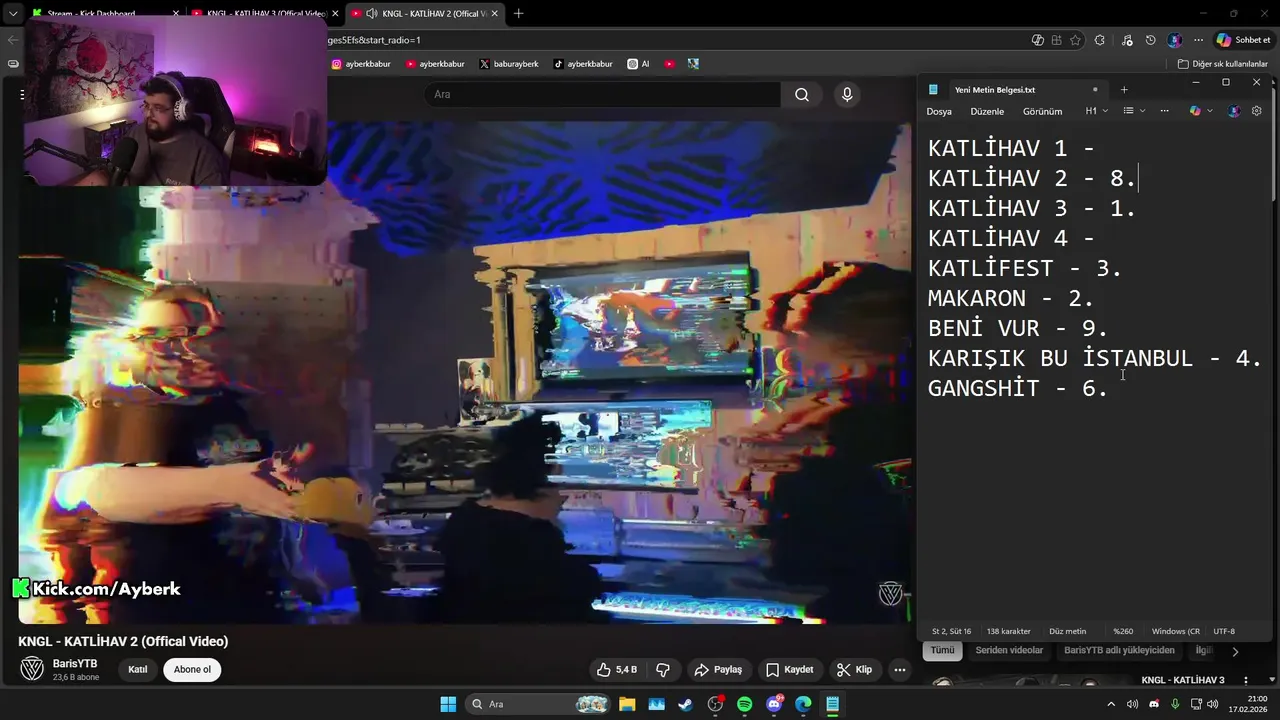Click the %260 zoom level in status bar

click(x=1123, y=632)
